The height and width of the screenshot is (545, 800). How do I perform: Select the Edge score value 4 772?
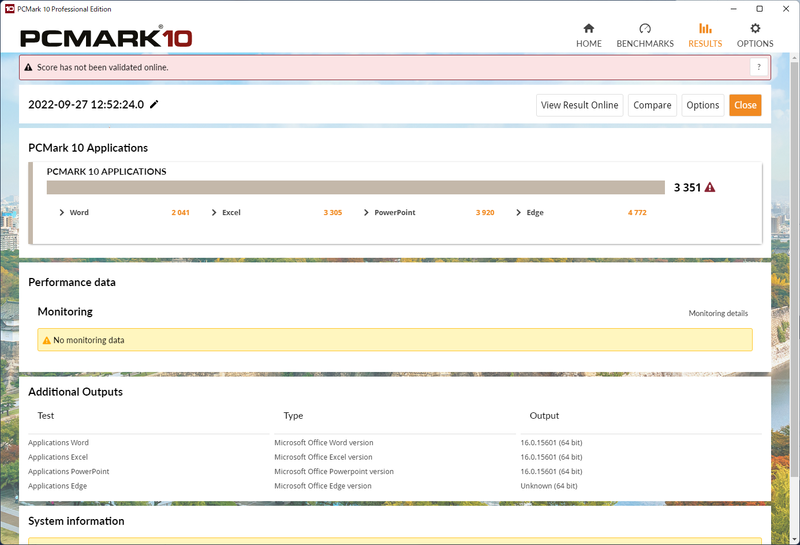point(637,212)
